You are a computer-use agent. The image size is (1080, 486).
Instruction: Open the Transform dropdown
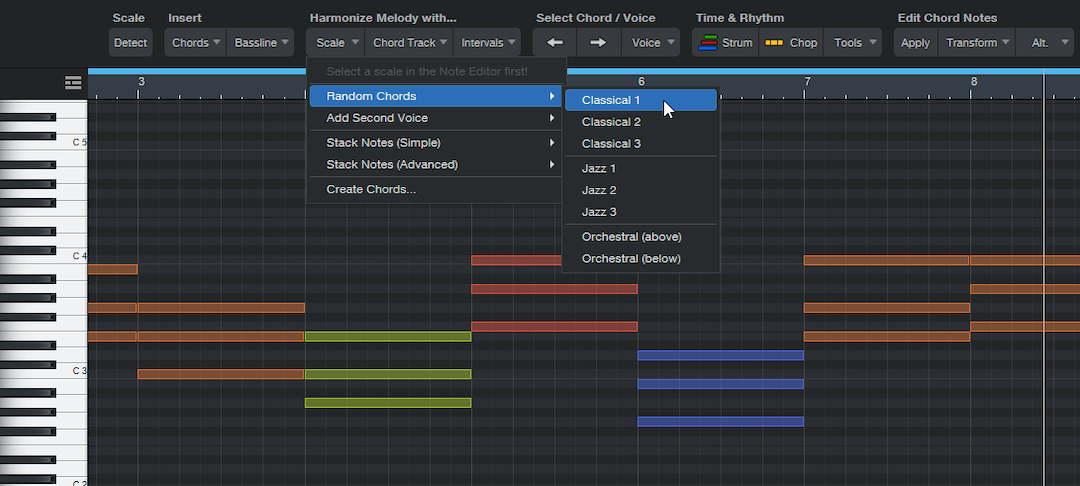coord(977,43)
